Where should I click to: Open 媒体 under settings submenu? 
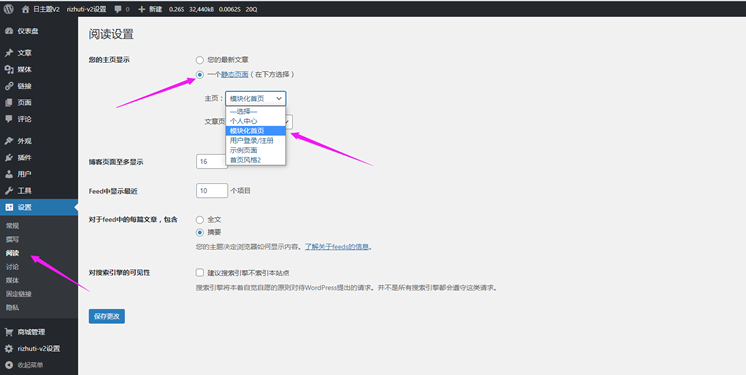12,280
